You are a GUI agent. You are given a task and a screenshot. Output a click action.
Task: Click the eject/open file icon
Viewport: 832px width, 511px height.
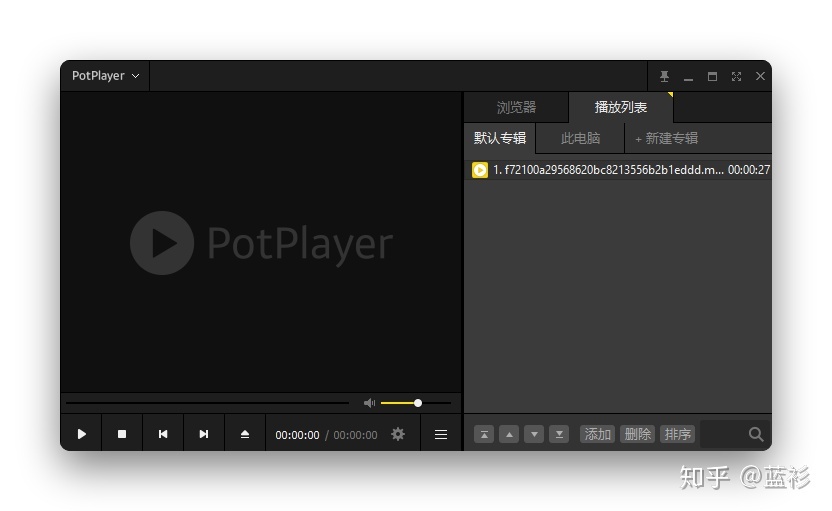click(245, 434)
